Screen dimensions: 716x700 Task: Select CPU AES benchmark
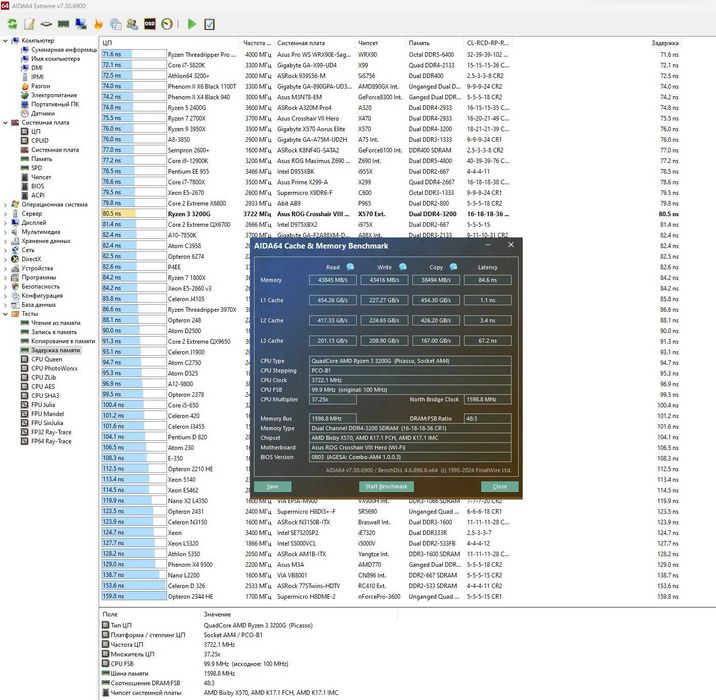coord(43,387)
